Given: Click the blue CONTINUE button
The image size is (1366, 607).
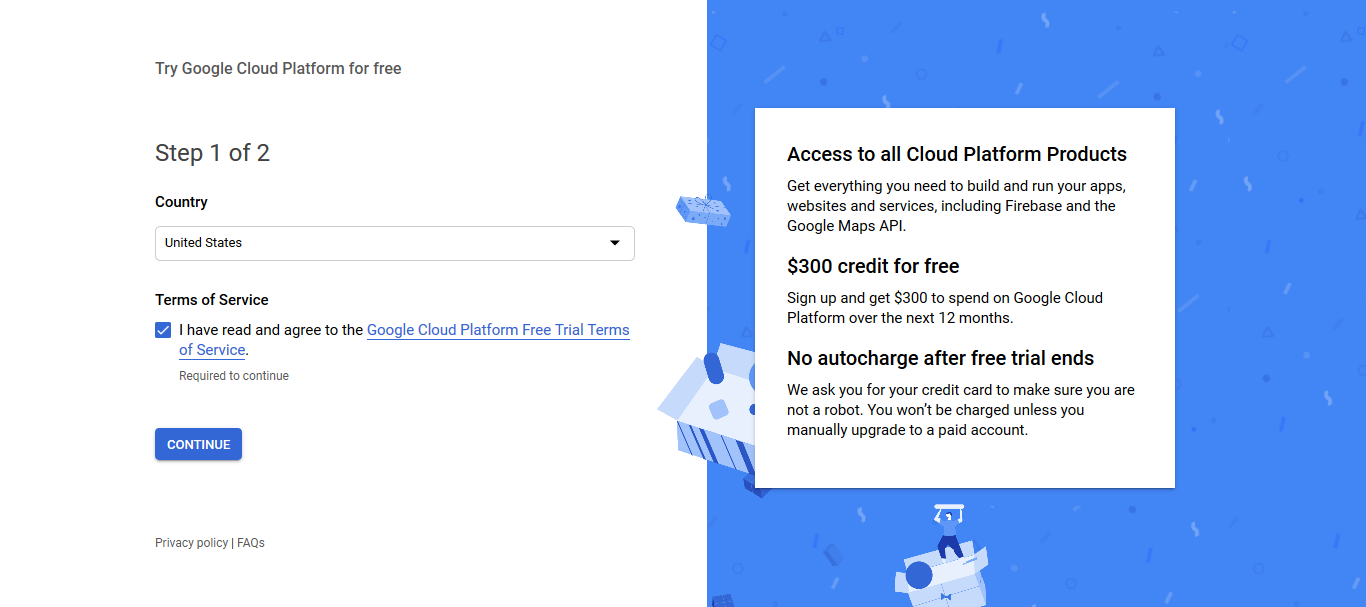Looking at the screenshot, I should [x=198, y=444].
